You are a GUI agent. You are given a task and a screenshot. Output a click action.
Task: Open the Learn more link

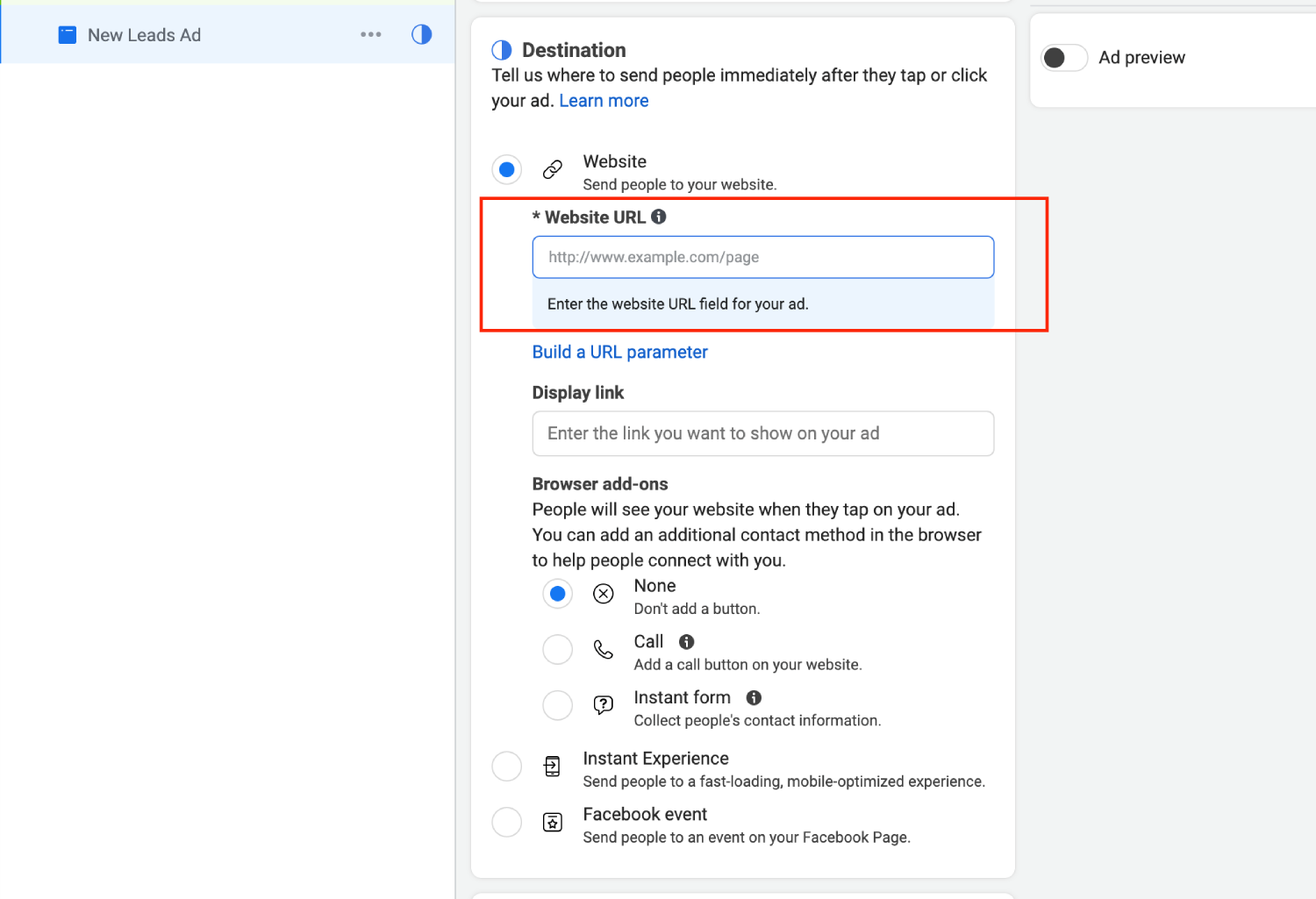[604, 101]
